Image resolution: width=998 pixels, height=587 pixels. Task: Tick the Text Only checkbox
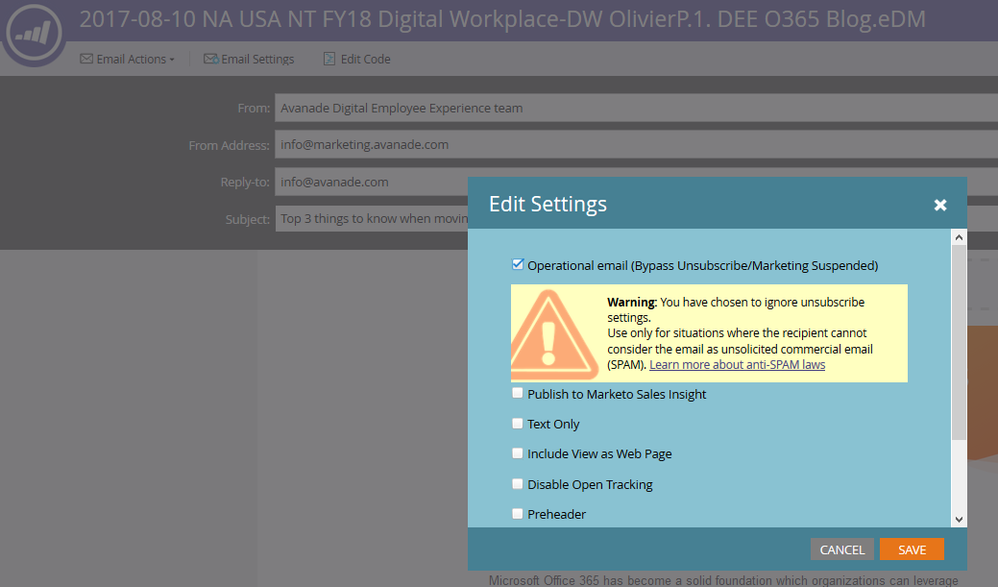pos(517,423)
